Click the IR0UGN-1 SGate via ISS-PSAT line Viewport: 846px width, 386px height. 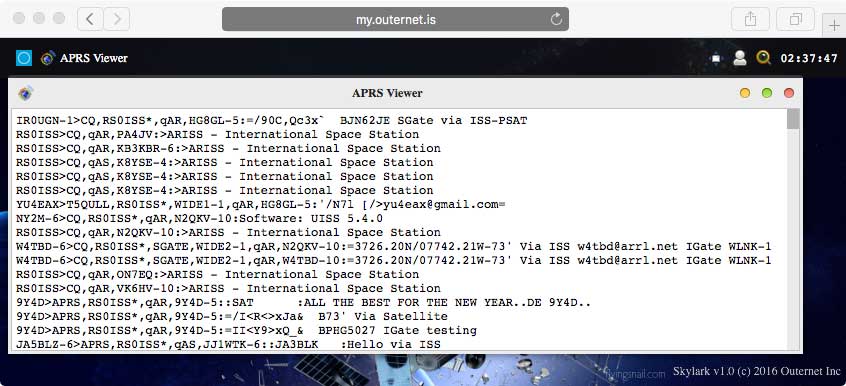pos(271,120)
